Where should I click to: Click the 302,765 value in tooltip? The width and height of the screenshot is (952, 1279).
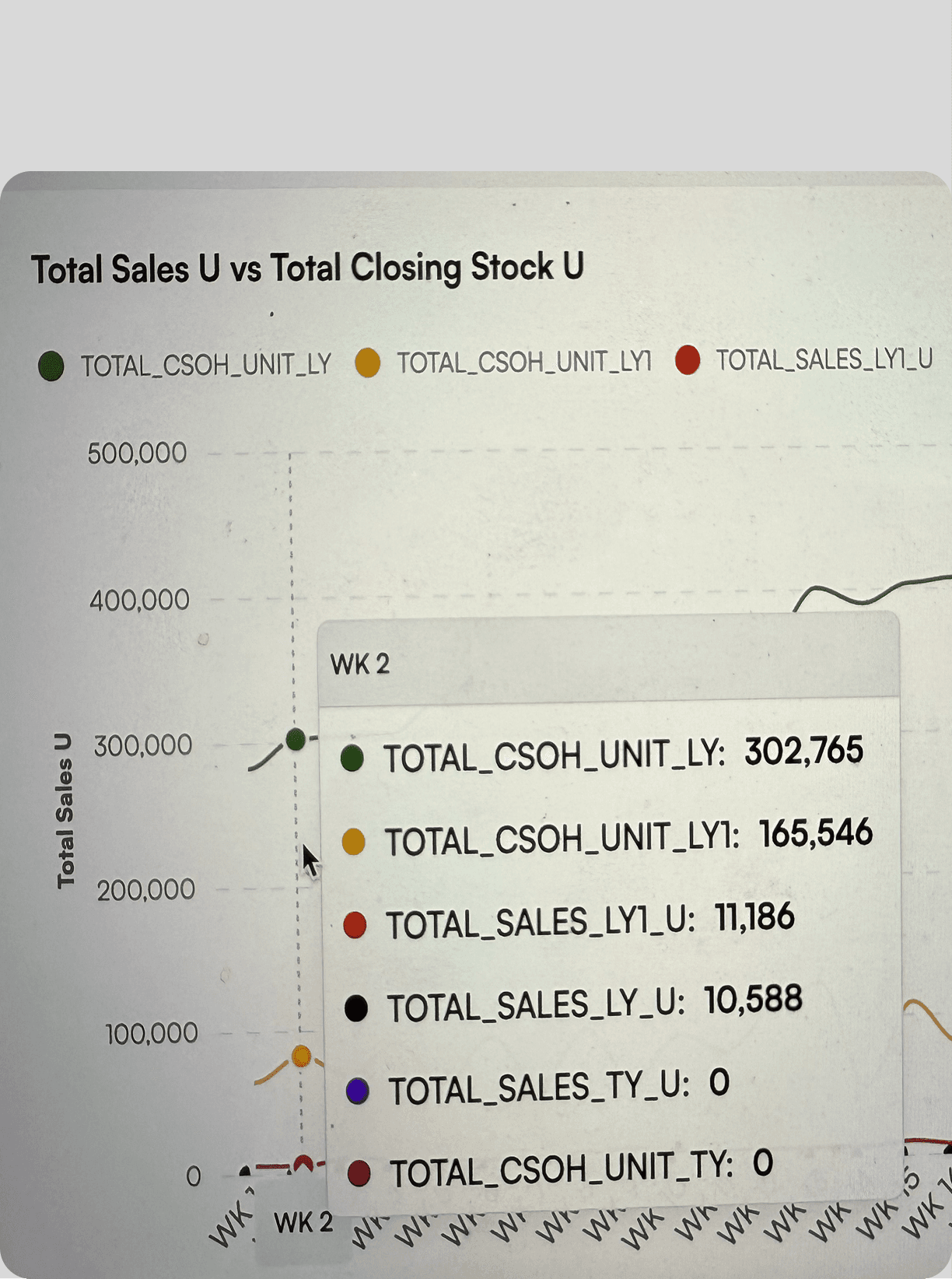(x=803, y=752)
